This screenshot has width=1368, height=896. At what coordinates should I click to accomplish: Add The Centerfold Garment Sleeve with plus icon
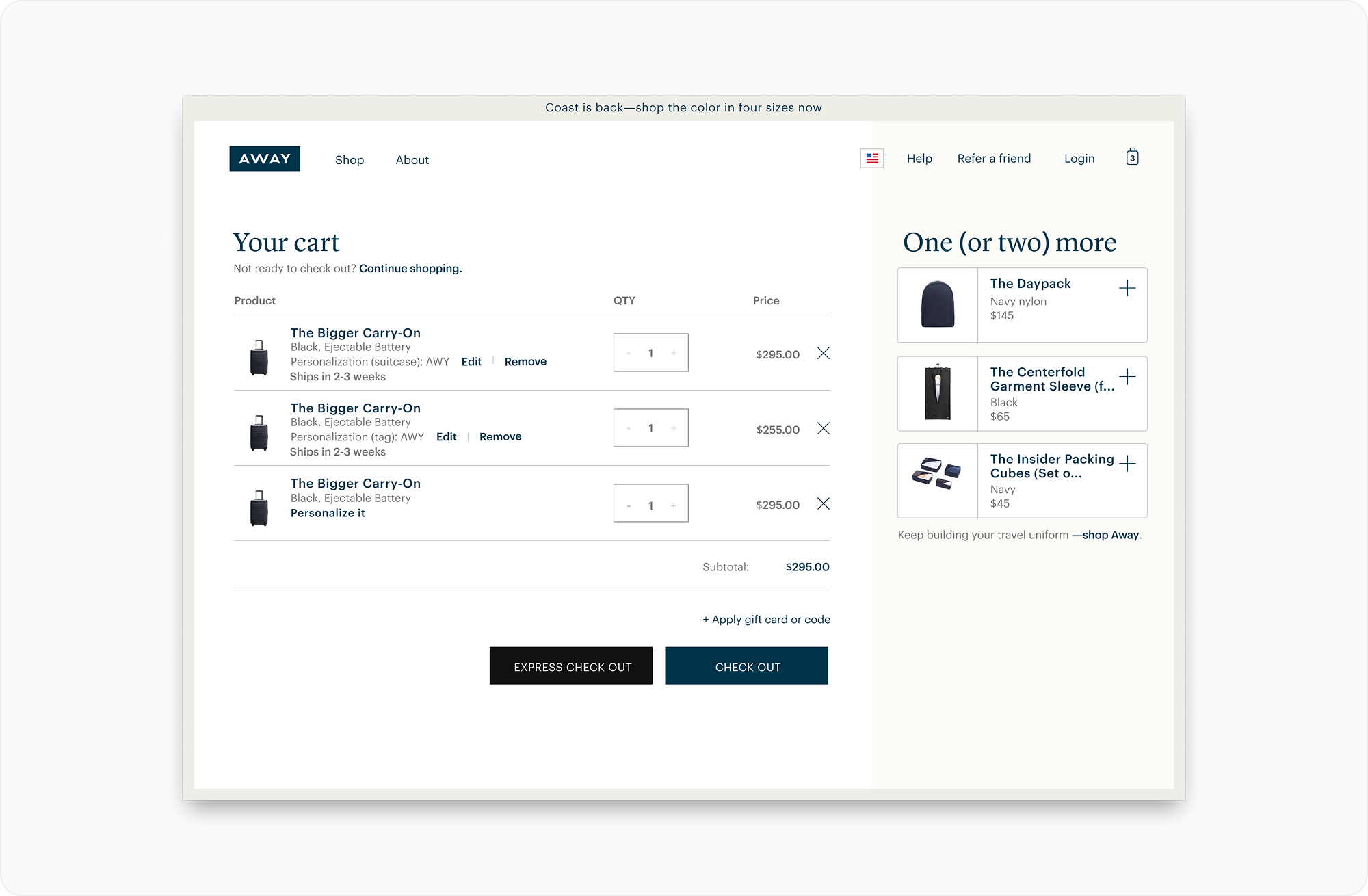pos(1127,376)
